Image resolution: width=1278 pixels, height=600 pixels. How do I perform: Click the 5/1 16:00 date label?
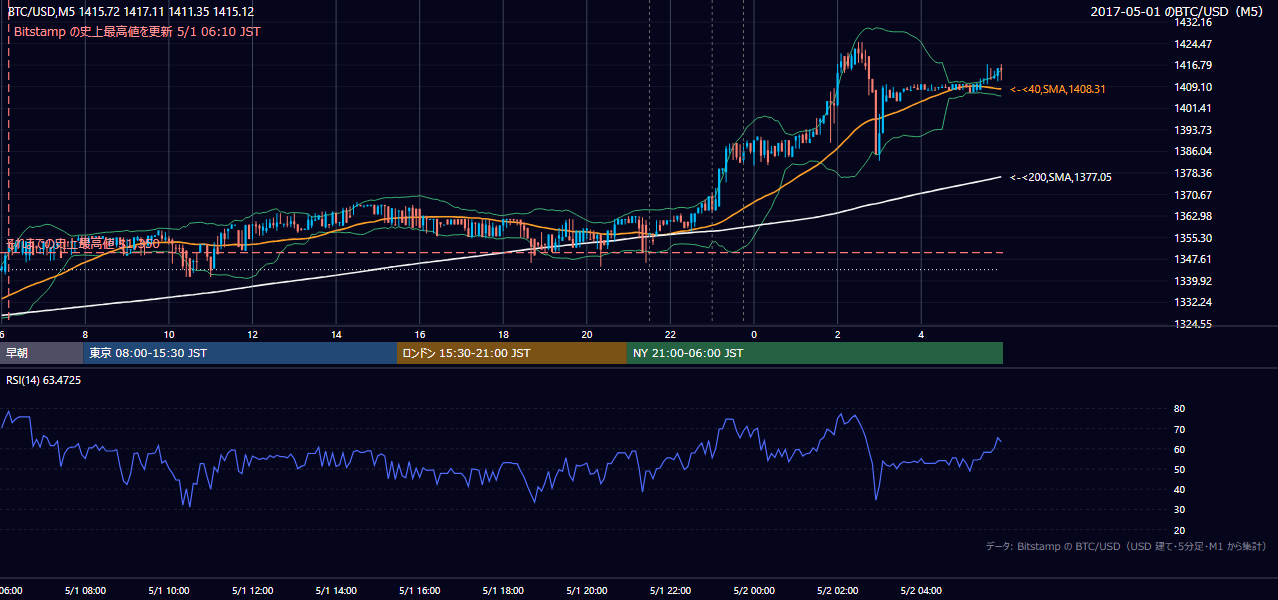[x=419, y=591]
